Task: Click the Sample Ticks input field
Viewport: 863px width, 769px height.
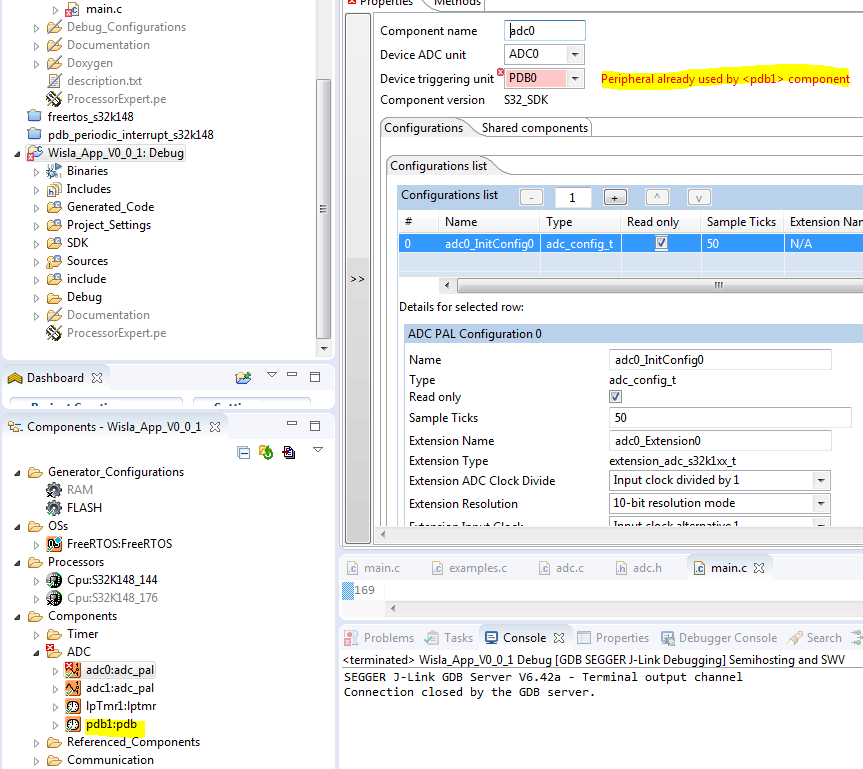Action: (730, 417)
